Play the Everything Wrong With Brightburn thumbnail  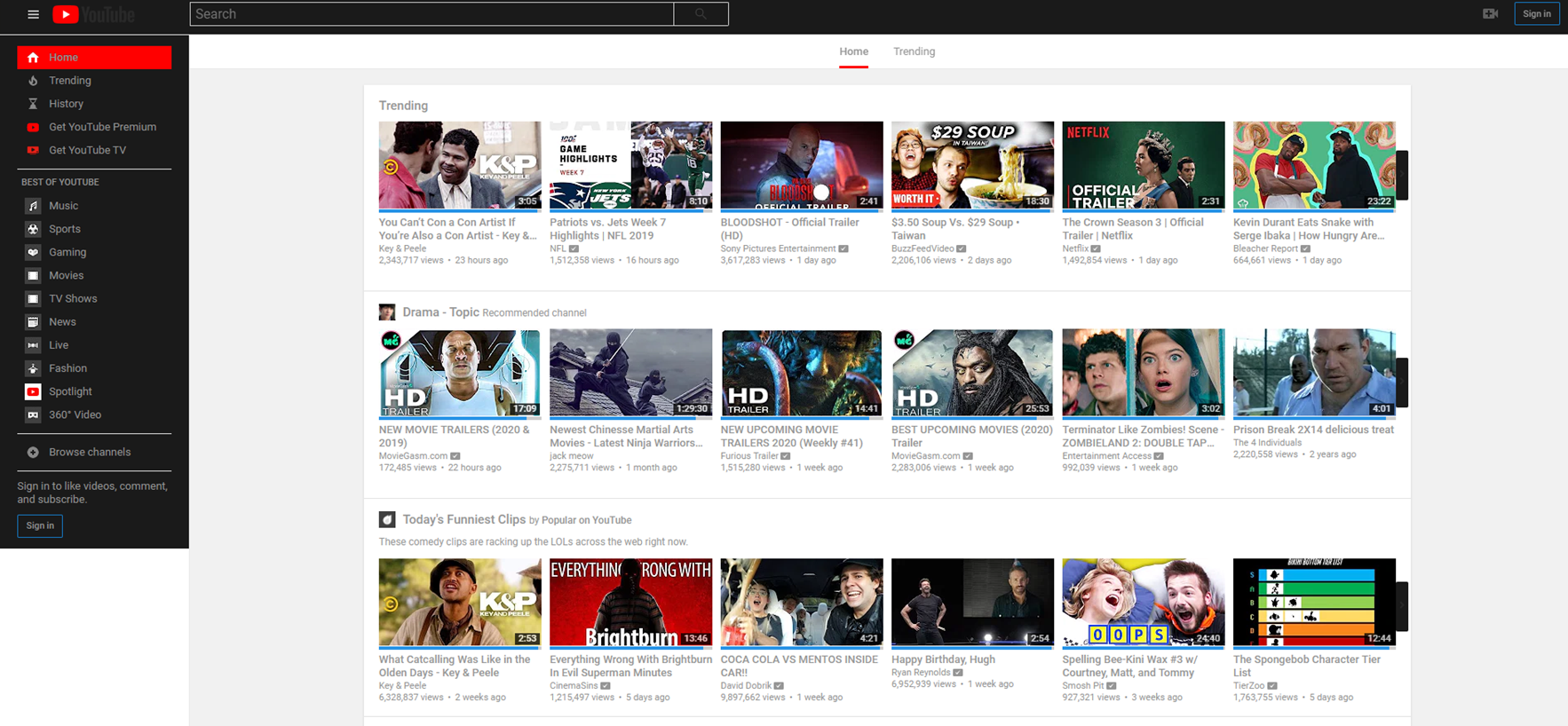click(630, 603)
